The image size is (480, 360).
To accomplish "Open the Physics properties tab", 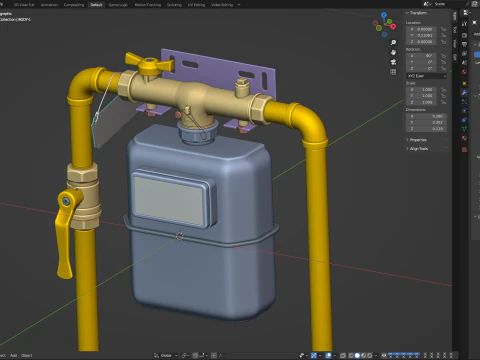I will (x=464, y=111).
